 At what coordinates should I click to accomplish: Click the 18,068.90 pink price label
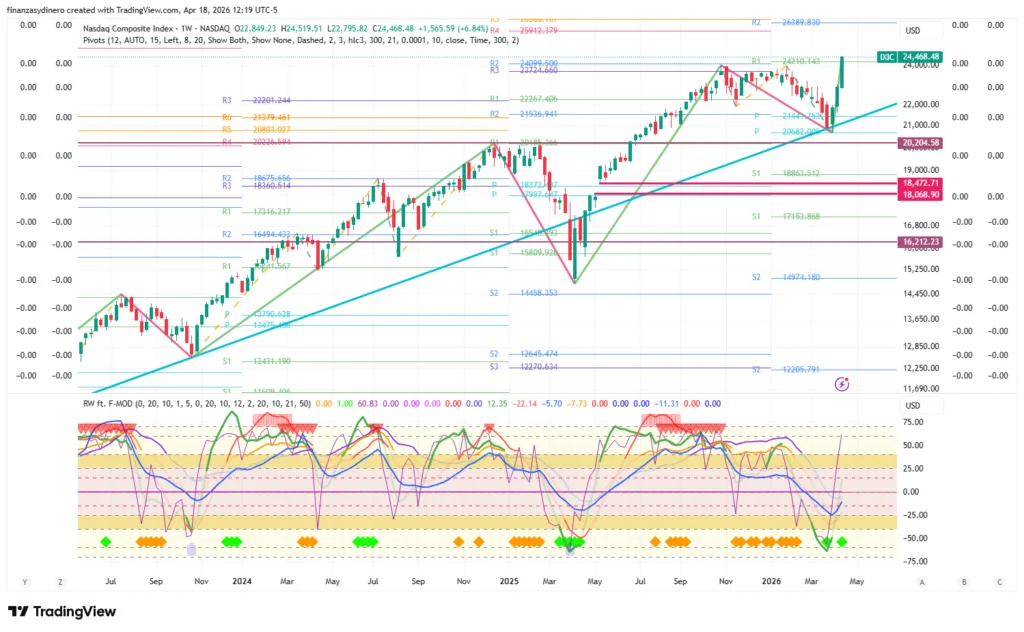tap(921, 195)
